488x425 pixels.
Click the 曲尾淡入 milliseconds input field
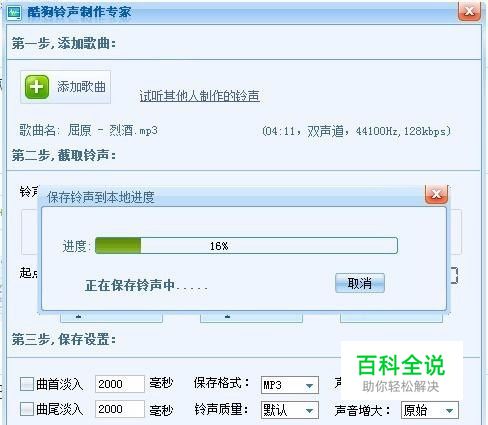click(120, 409)
